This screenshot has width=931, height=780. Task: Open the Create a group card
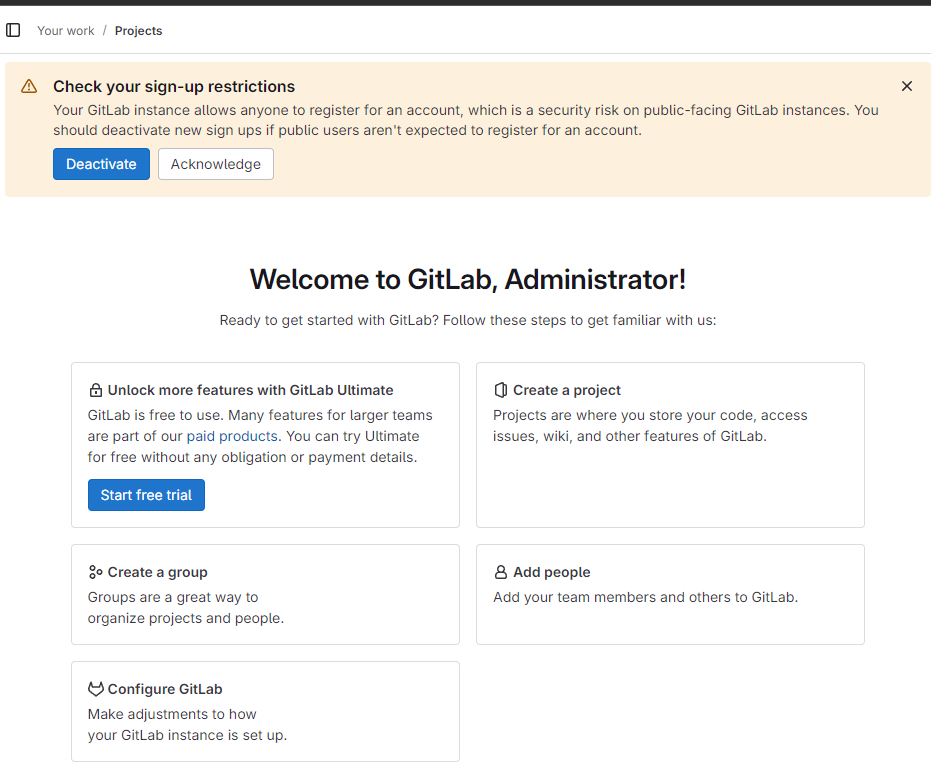[x=265, y=594]
